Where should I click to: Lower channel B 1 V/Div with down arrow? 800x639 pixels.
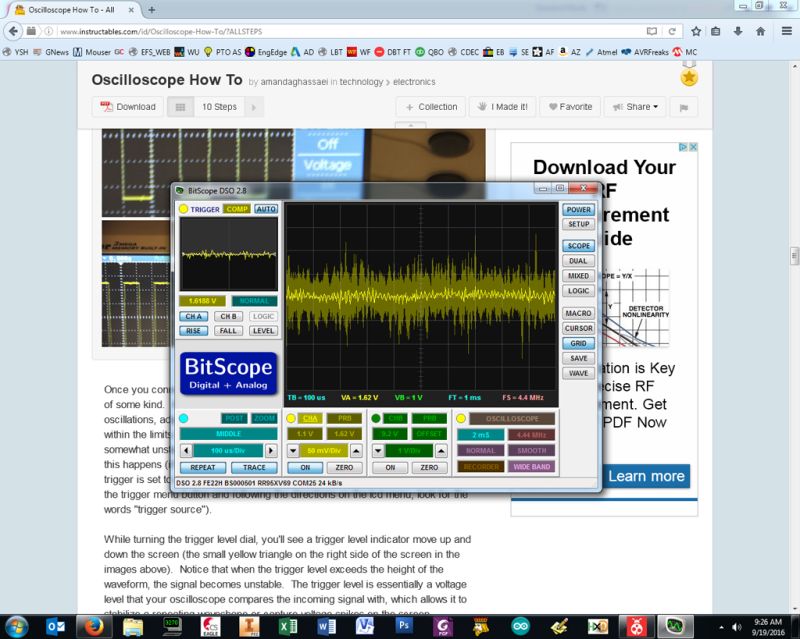click(378, 451)
